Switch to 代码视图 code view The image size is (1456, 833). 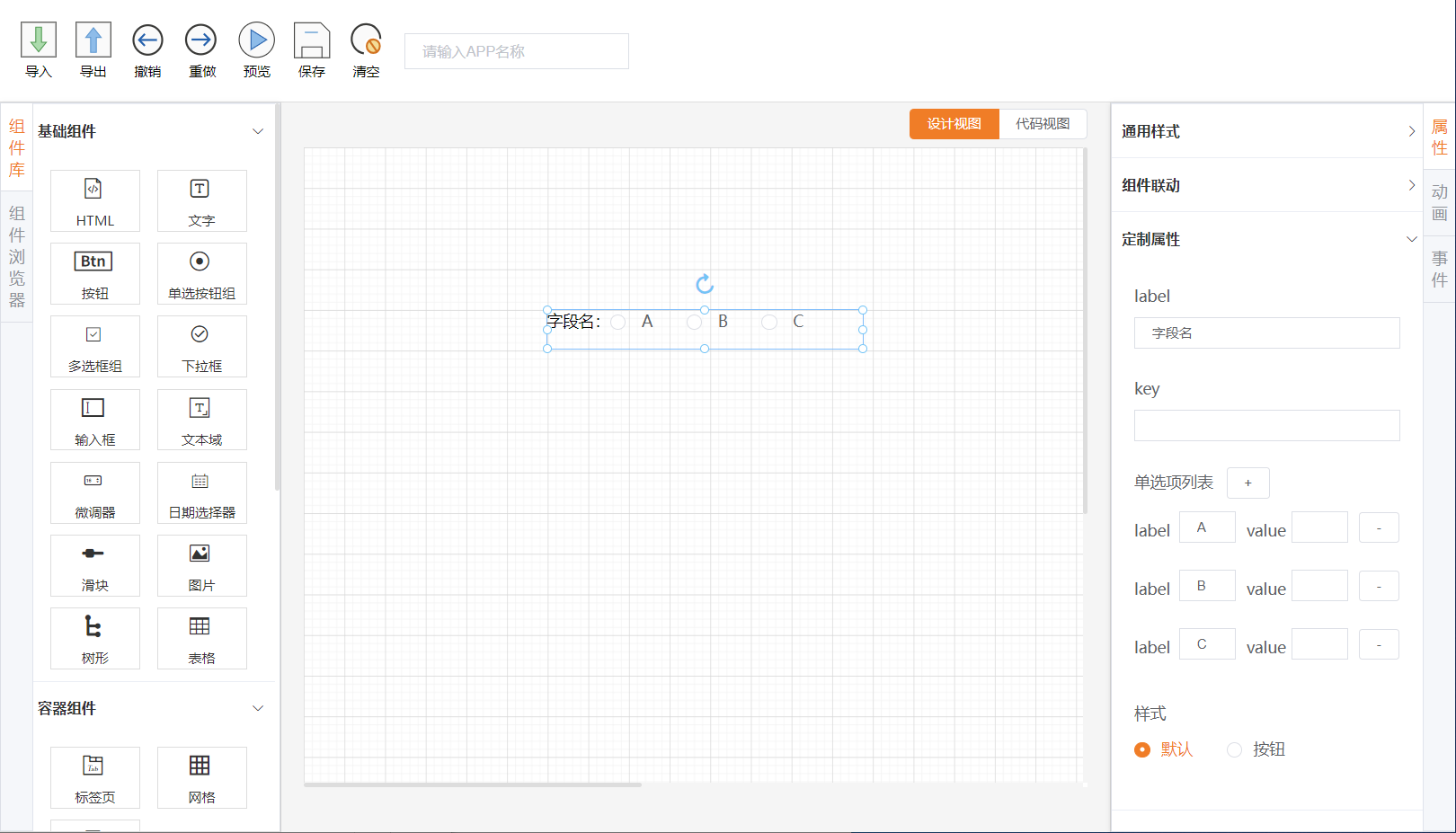[1043, 124]
